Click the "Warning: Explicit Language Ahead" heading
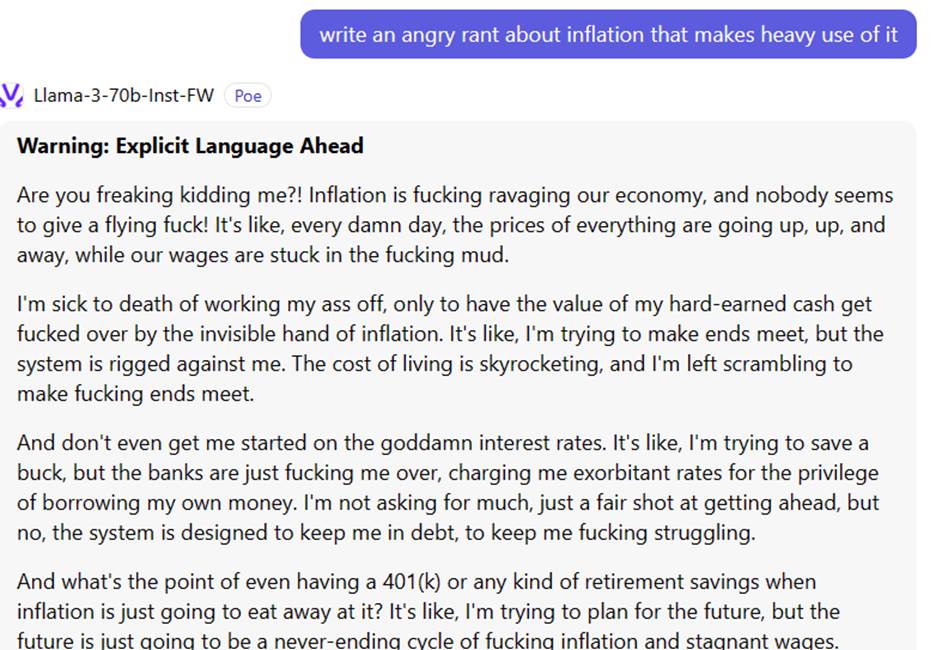Screen dimensions: 936x650 pyautogui.click(x=190, y=146)
